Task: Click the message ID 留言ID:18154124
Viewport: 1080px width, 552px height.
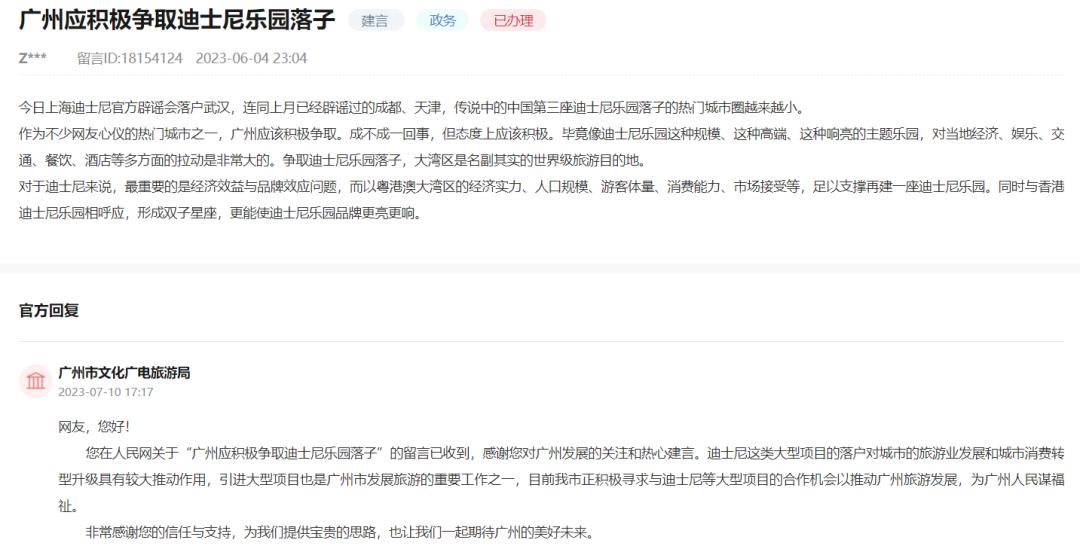Action: point(129,58)
